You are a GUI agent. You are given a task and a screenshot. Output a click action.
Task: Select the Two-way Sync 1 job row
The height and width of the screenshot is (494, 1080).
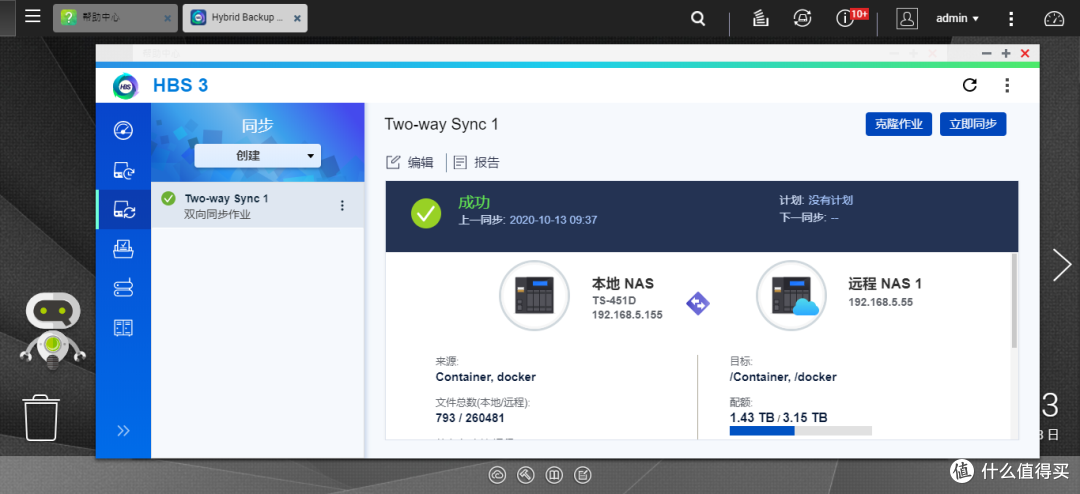tap(258, 205)
